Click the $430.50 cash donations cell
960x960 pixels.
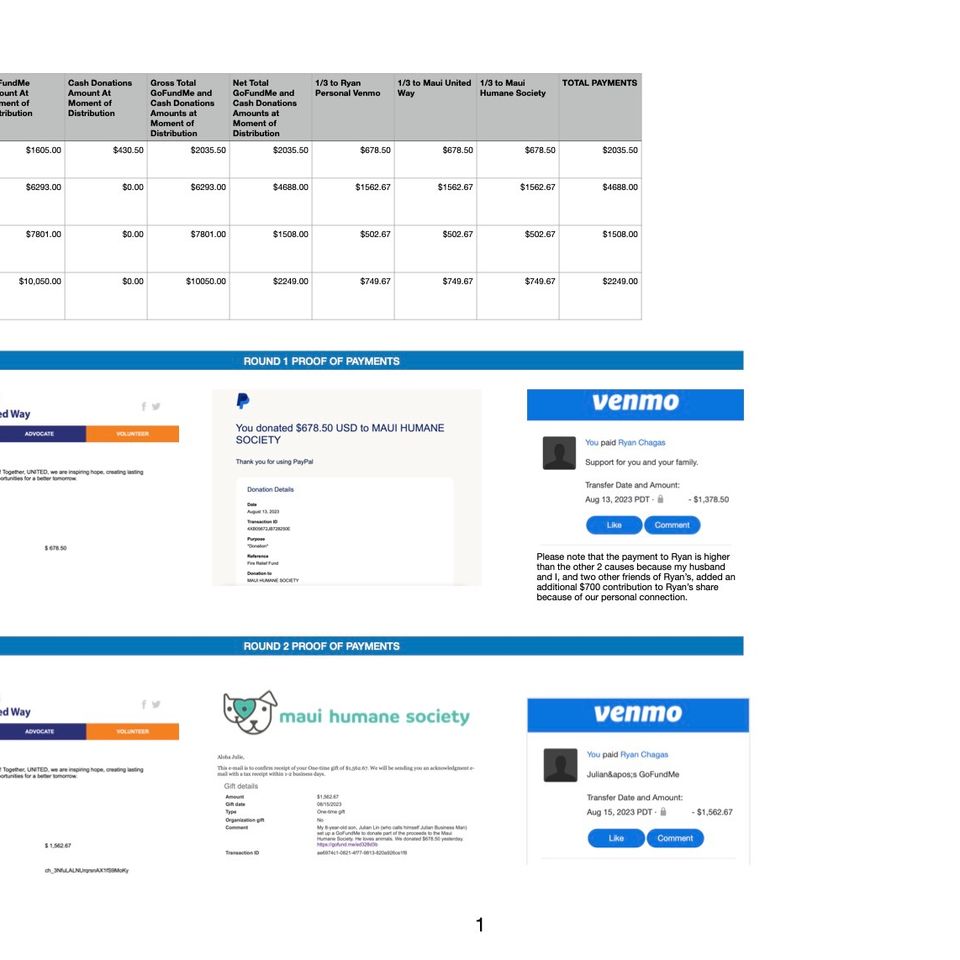tap(106, 160)
